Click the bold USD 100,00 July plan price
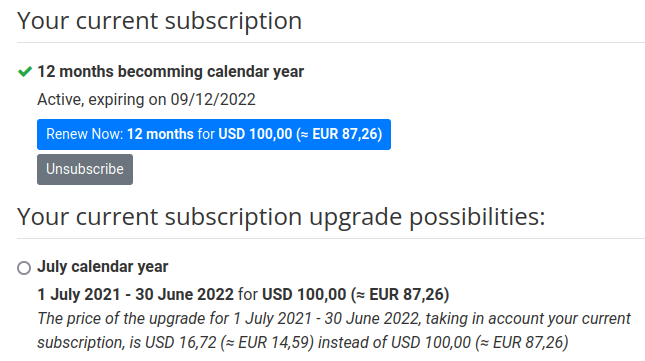Viewport: 645px width, 361px height. click(x=304, y=294)
